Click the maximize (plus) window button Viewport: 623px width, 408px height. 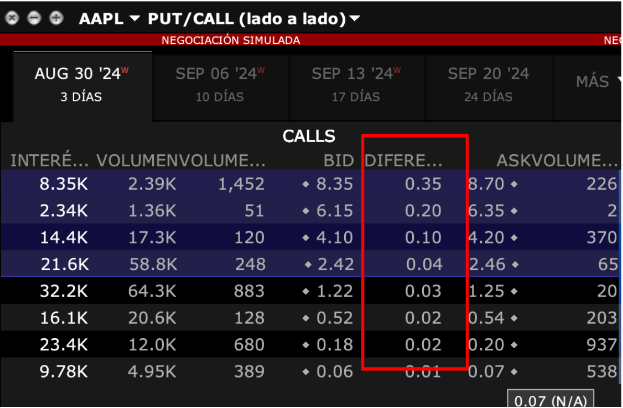click(55, 18)
